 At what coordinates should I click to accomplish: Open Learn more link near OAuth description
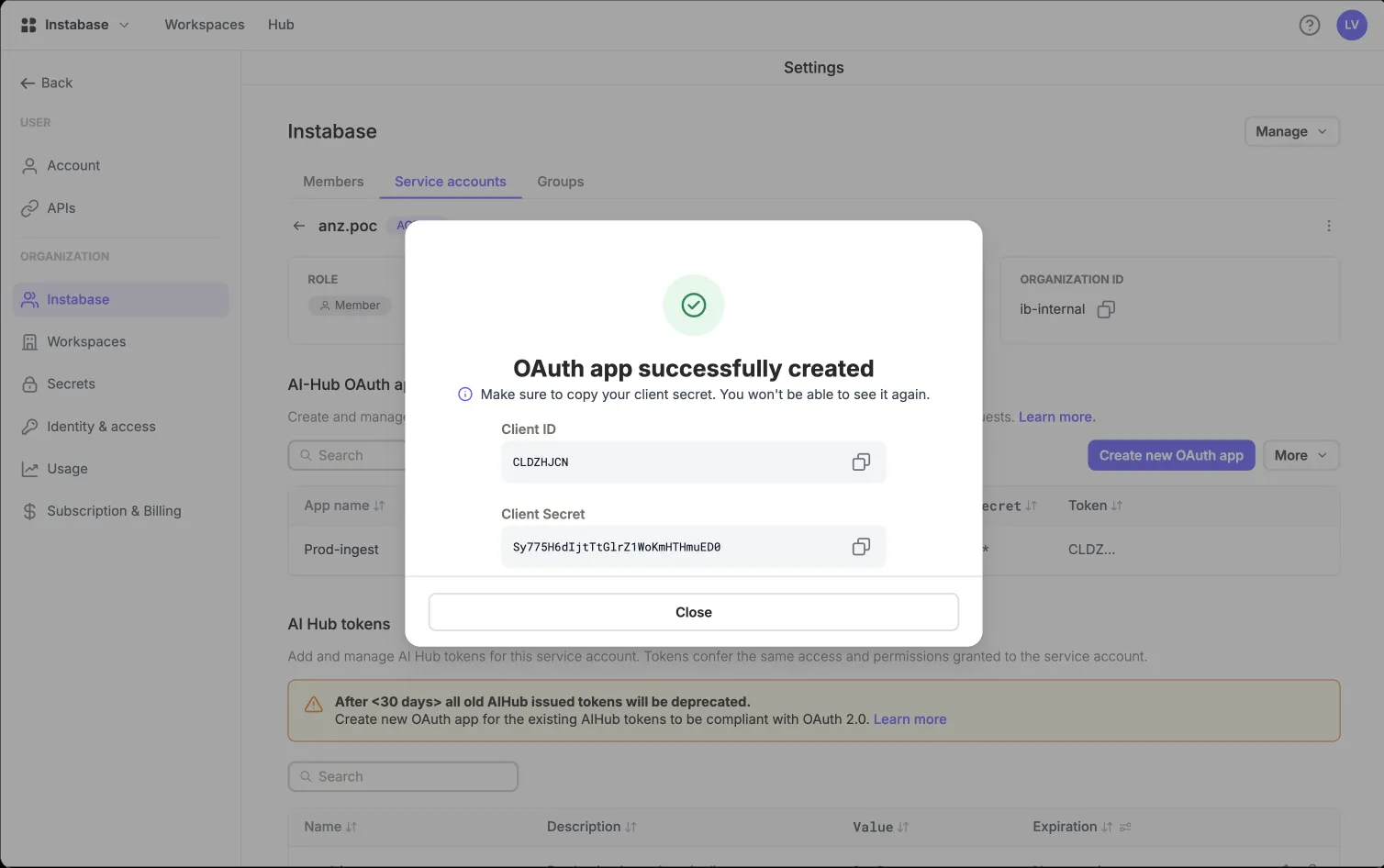1056,417
